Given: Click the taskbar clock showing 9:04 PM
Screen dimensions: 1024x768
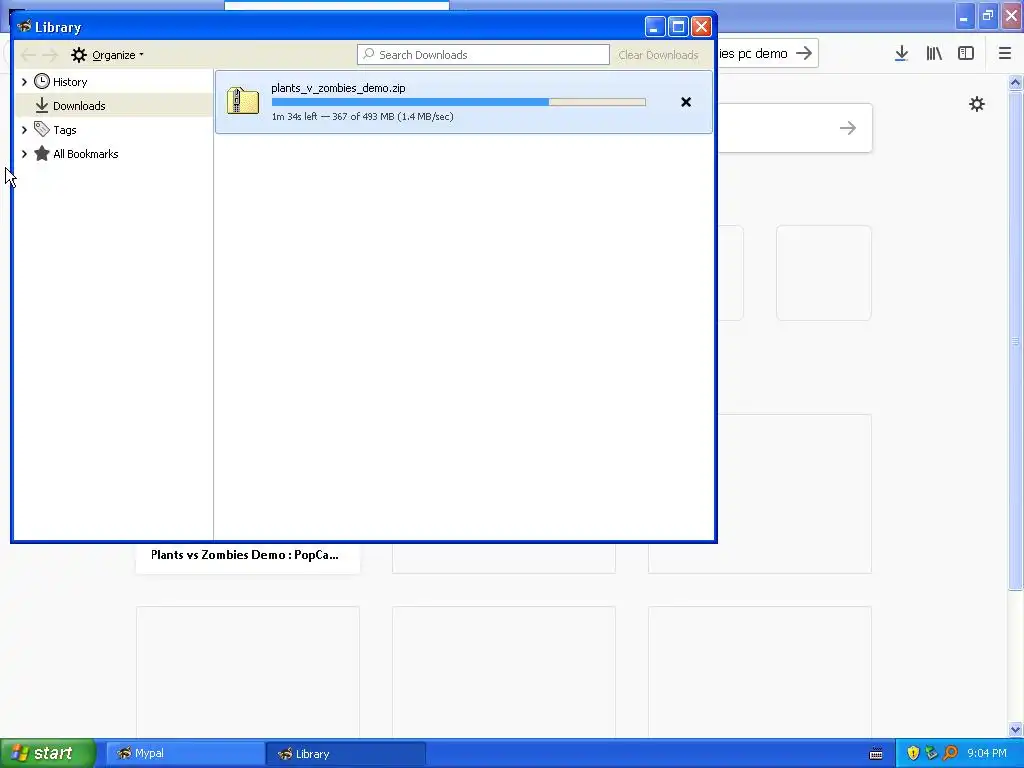Looking at the screenshot, I should pyautogui.click(x=987, y=753).
